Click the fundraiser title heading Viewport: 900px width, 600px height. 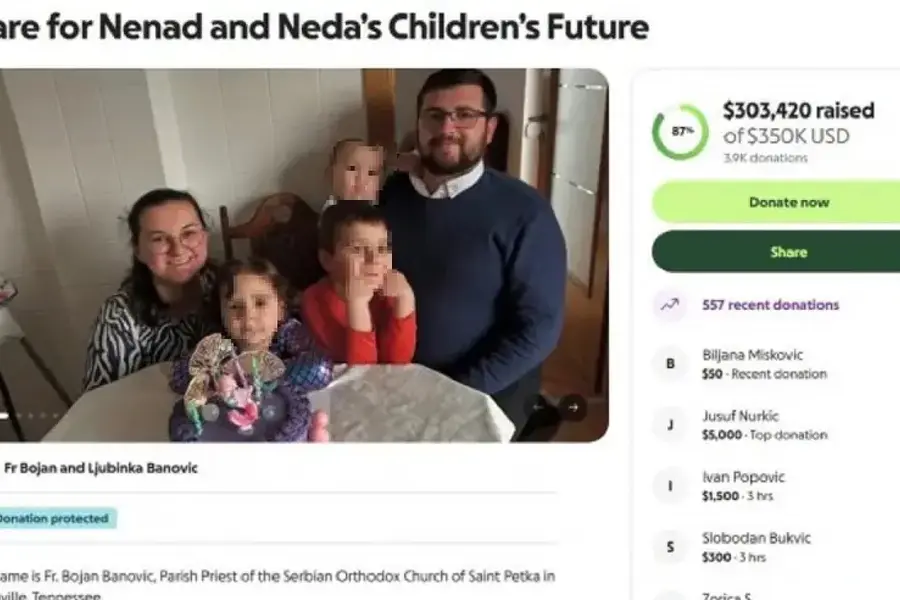[x=320, y=27]
